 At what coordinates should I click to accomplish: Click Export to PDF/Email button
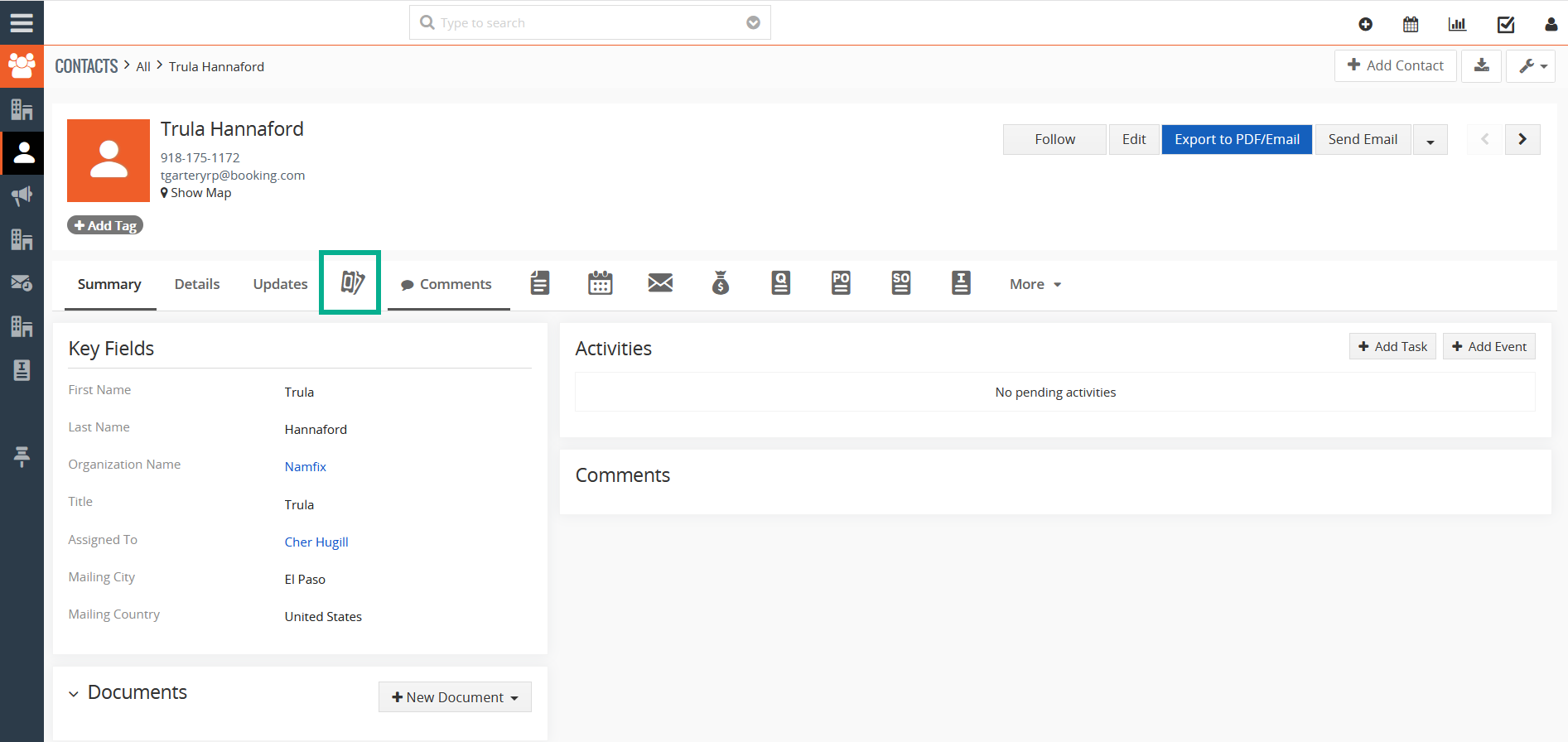(x=1237, y=139)
